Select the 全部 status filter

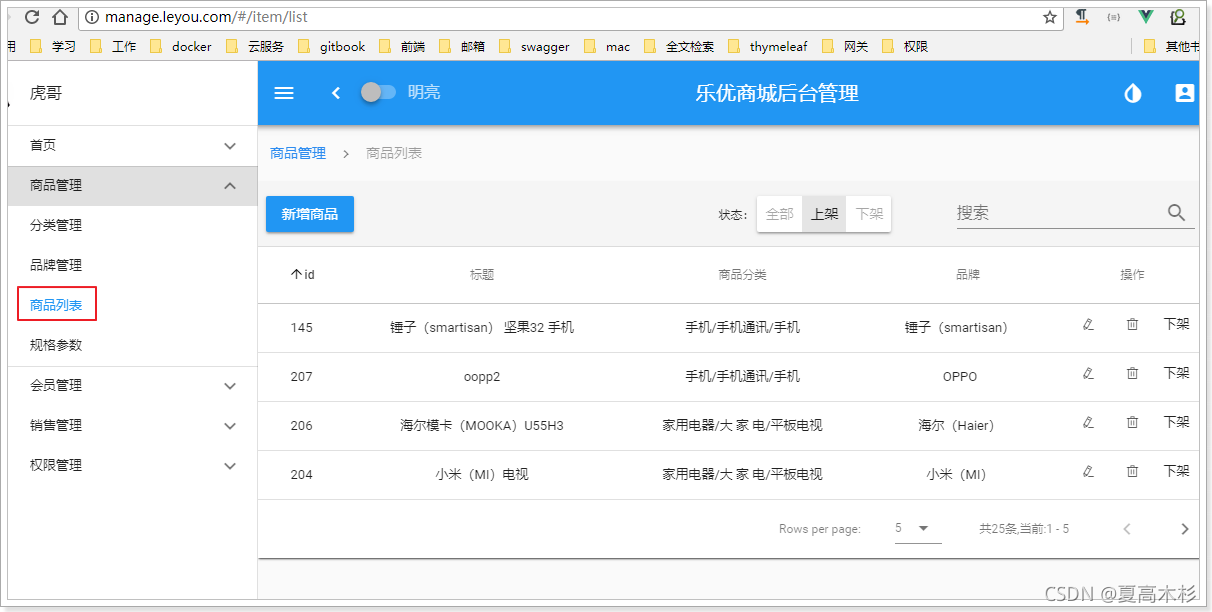tap(779, 213)
